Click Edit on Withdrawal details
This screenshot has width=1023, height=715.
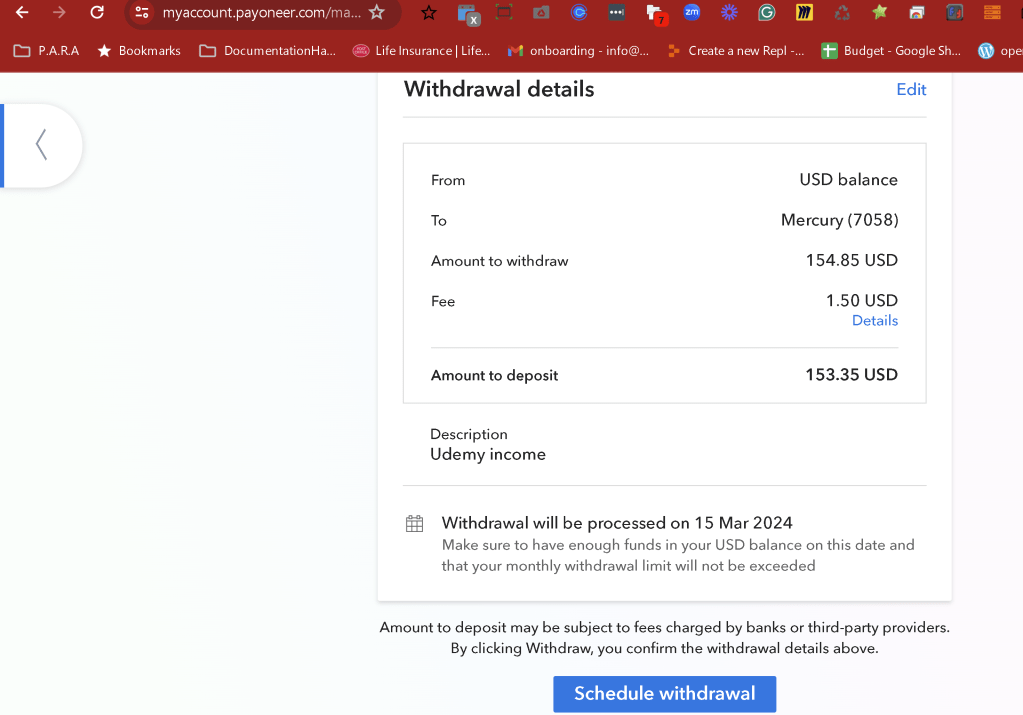click(x=911, y=89)
